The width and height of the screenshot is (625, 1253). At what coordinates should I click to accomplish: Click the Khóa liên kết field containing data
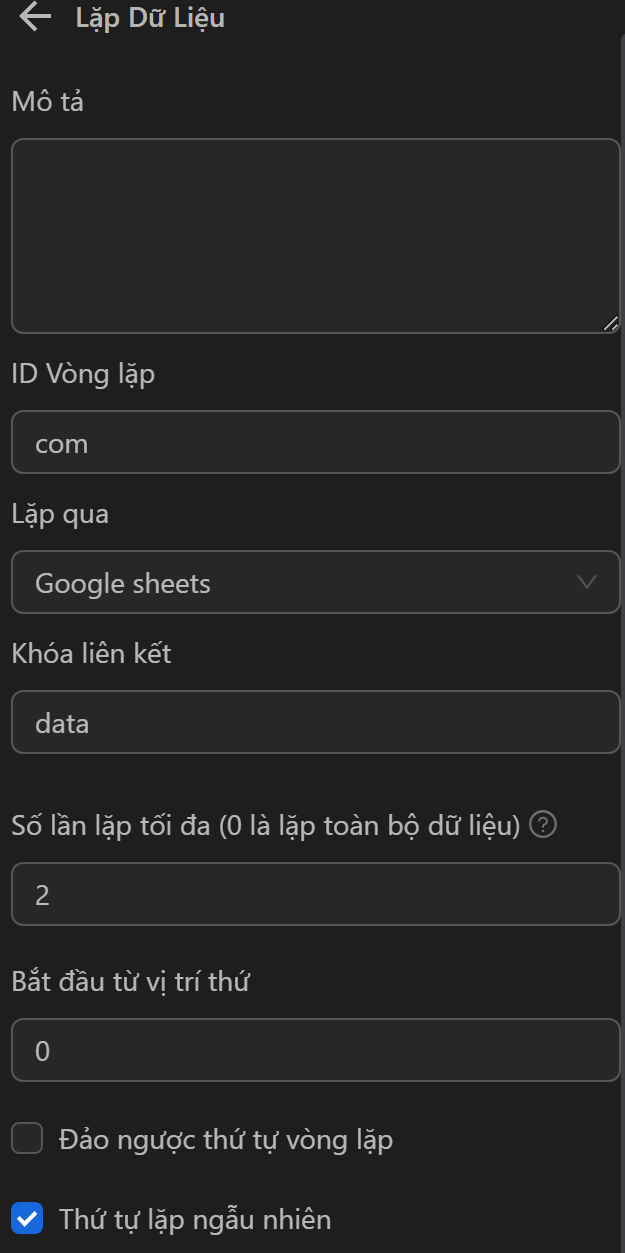[x=315, y=722]
